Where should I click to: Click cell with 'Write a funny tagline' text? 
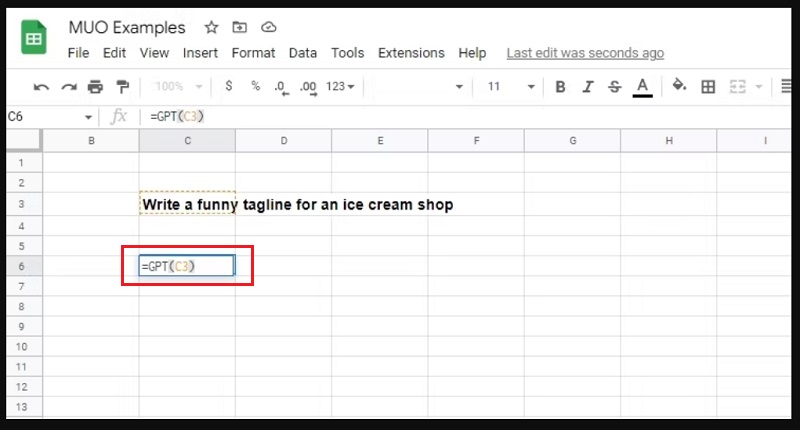click(187, 204)
